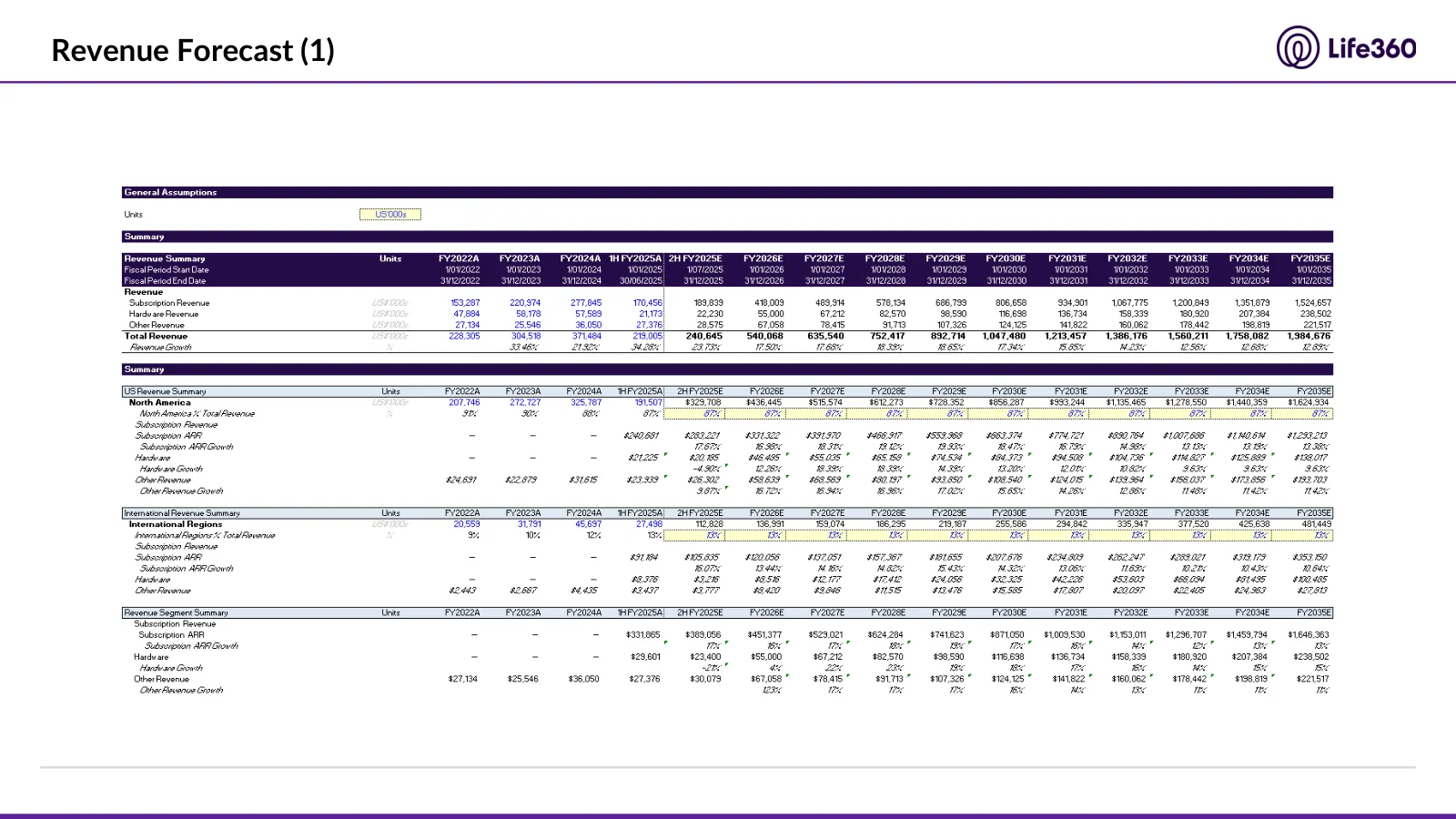Viewport: 1456px width, 819px height.
Task: Select Hardware Revenue value 238,502
Action: (x=1316, y=314)
